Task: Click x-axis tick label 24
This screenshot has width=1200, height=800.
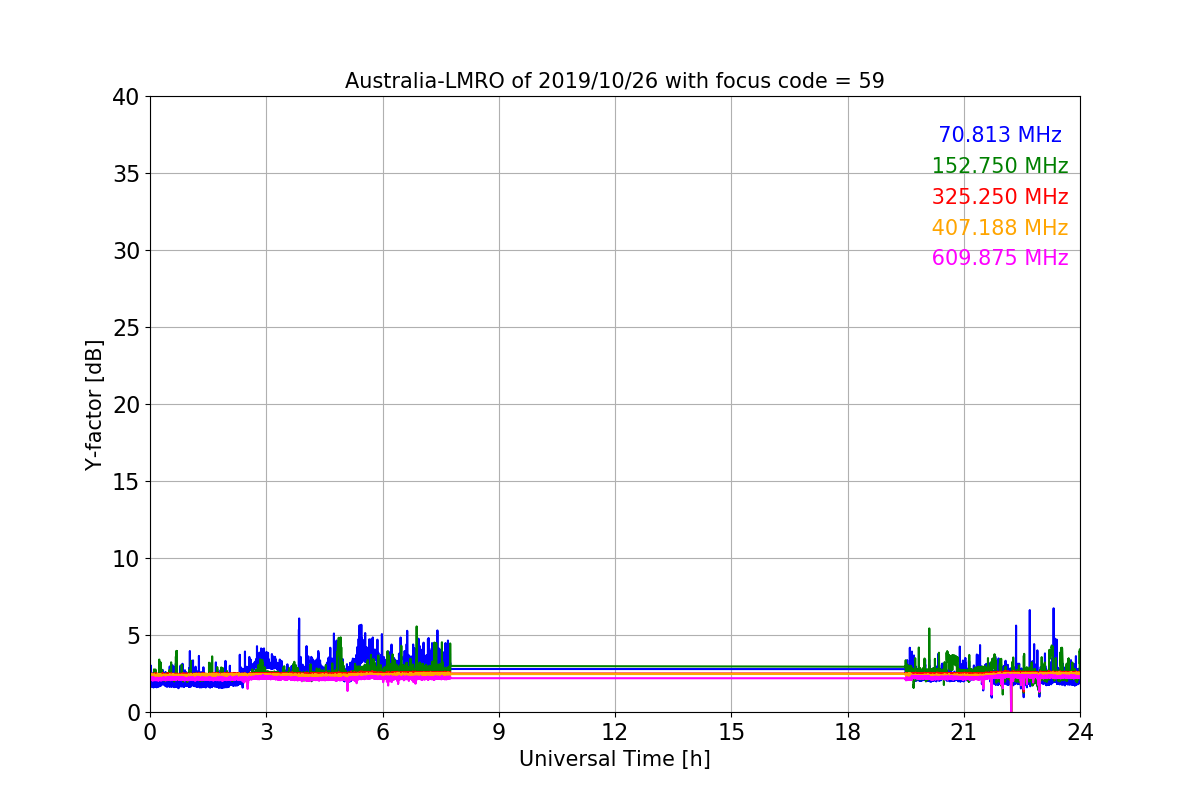Action: pos(1080,732)
